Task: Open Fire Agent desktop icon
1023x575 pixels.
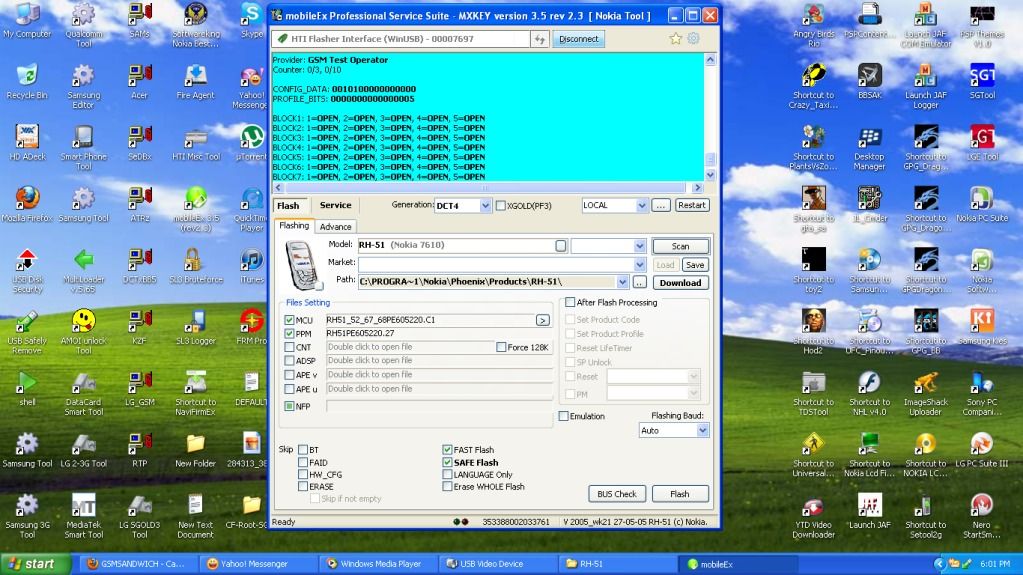Action: (195, 82)
